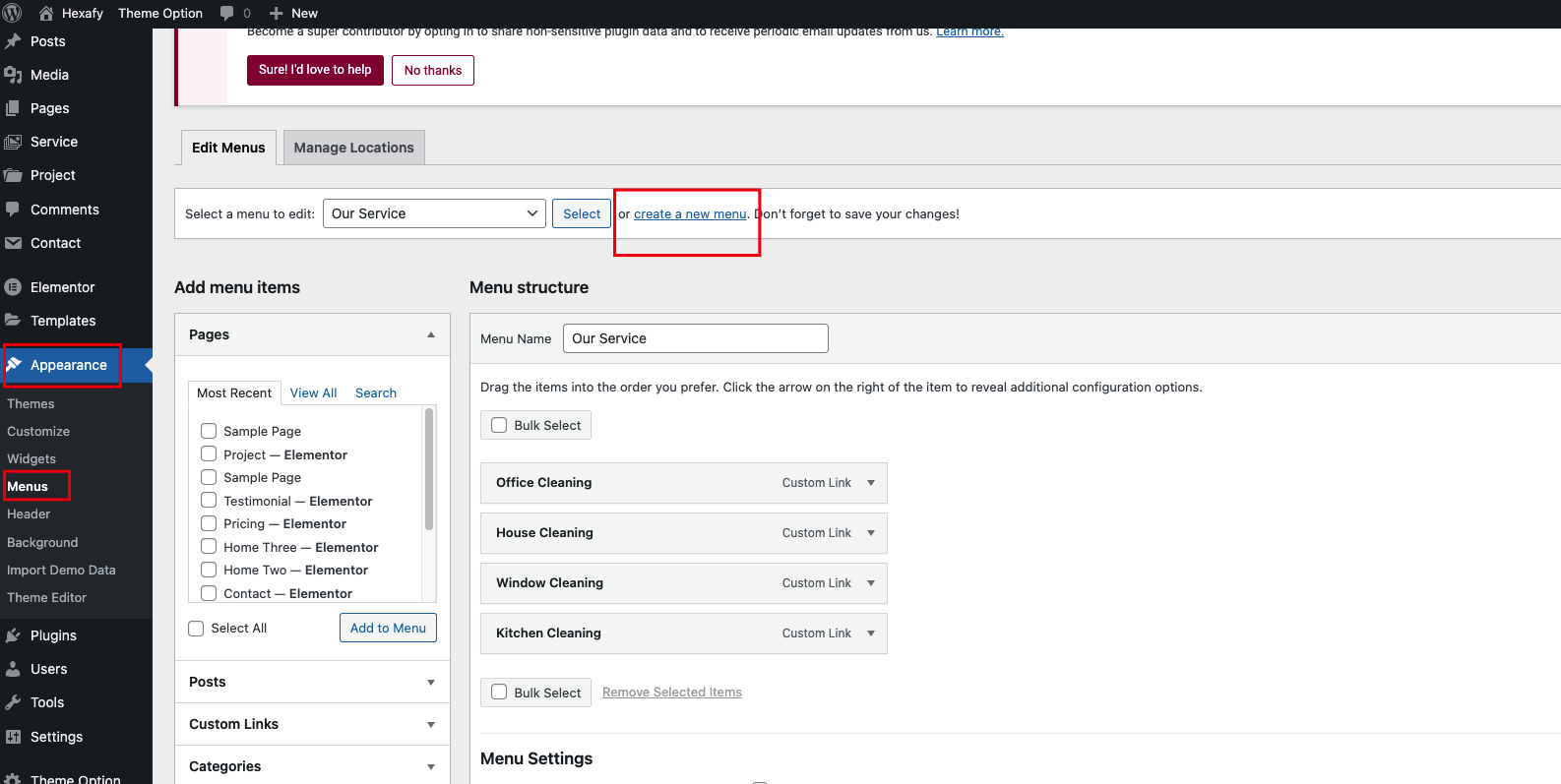
Task: Open the Theme Editor submenu item
Action: (46, 597)
